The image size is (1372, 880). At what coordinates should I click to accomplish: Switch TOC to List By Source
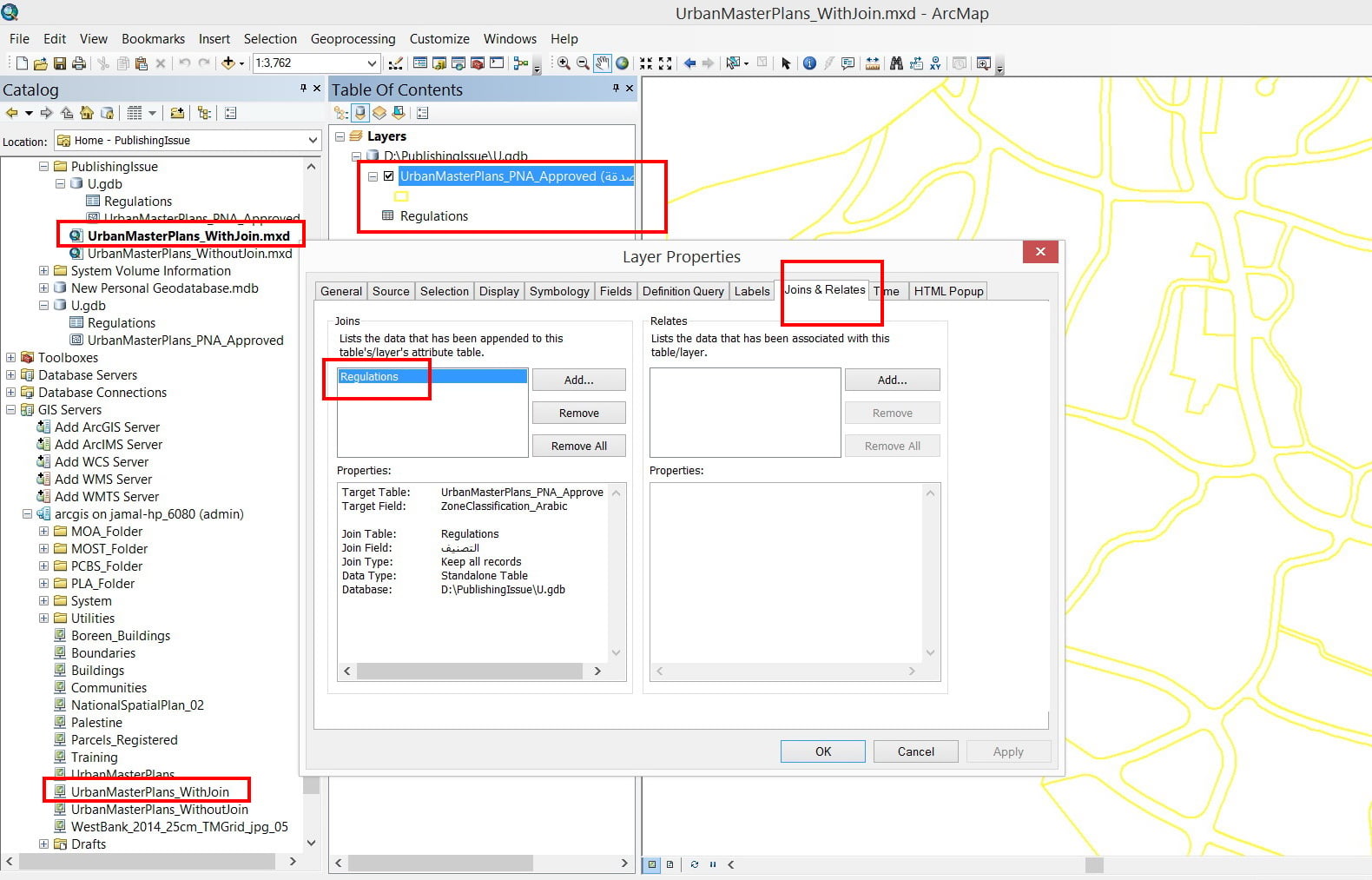[359, 113]
